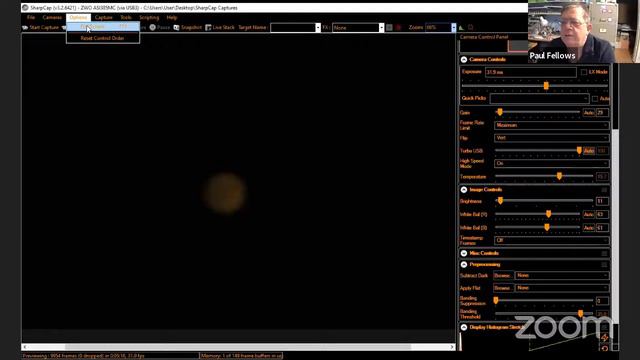This screenshot has width=640, height=360.
Task: Click the Brightness slider handle
Action: [x=500, y=200]
